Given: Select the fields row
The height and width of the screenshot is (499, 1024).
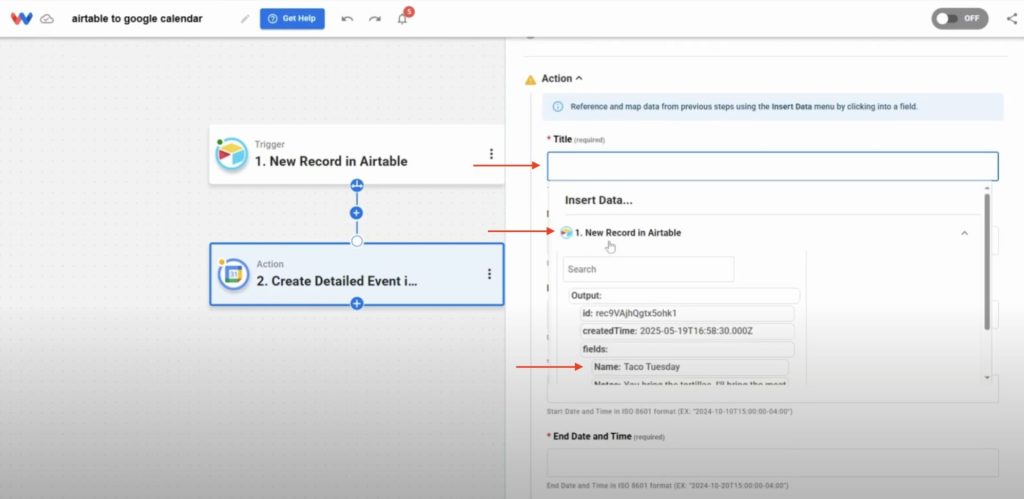Looking at the screenshot, I should pyautogui.click(x=687, y=349).
